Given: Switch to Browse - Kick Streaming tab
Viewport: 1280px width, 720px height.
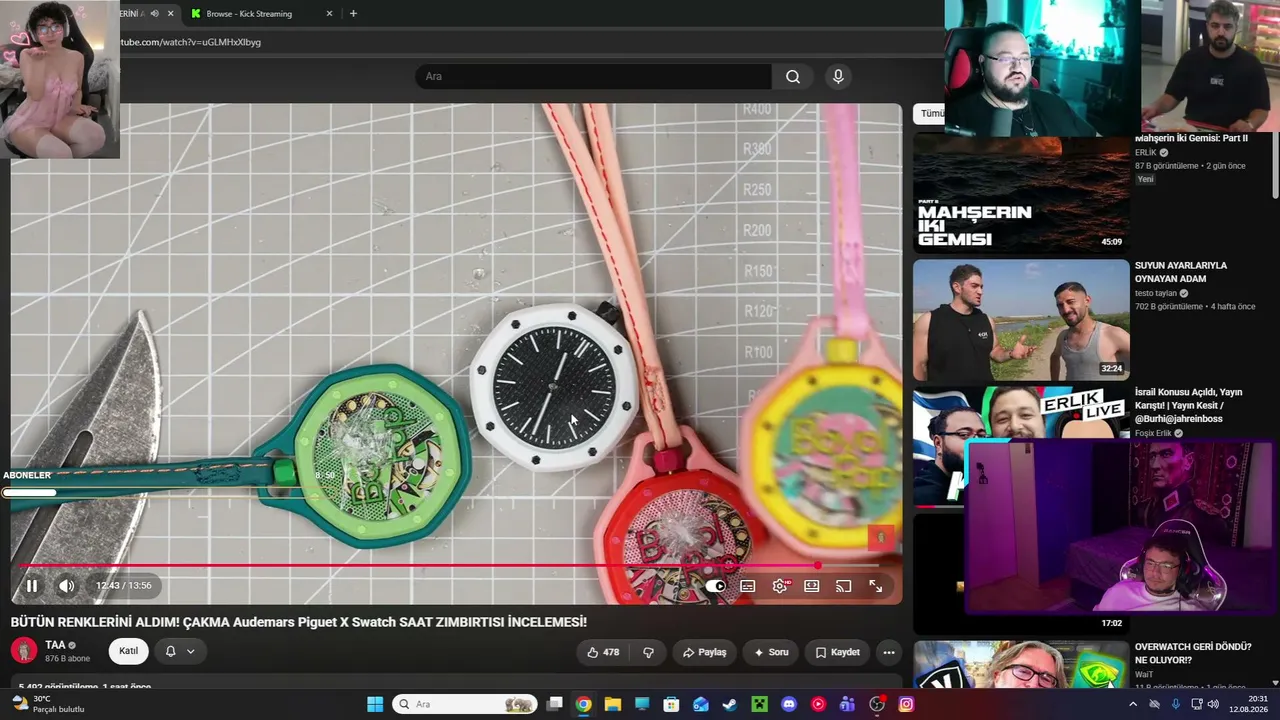Looking at the screenshot, I should 249,14.
